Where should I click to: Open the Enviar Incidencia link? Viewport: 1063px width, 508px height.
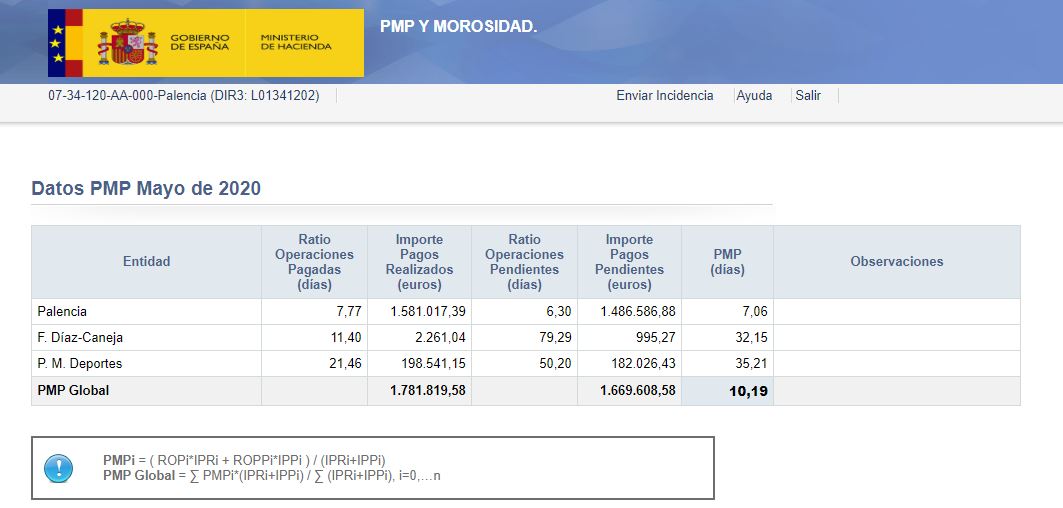[664, 96]
